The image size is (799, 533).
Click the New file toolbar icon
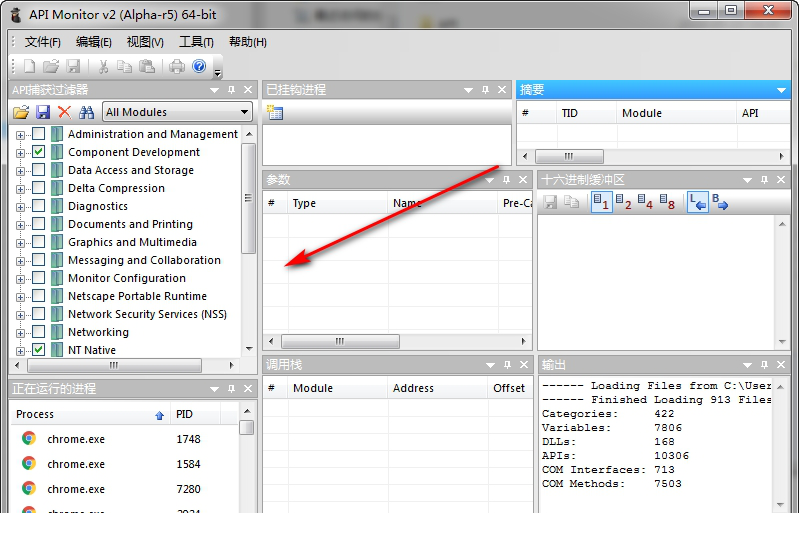coord(30,66)
